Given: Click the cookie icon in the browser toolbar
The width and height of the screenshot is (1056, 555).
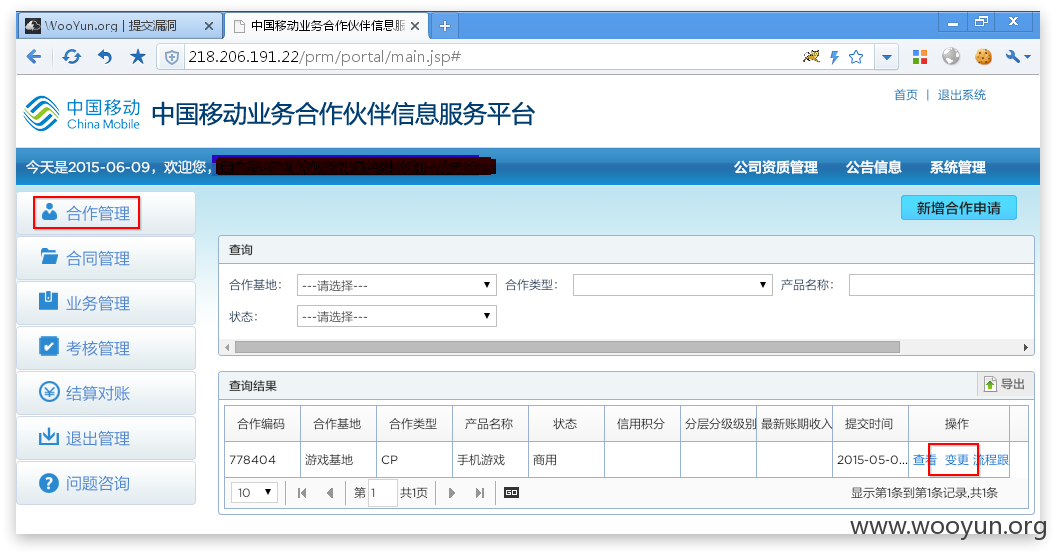Looking at the screenshot, I should 983,57.
